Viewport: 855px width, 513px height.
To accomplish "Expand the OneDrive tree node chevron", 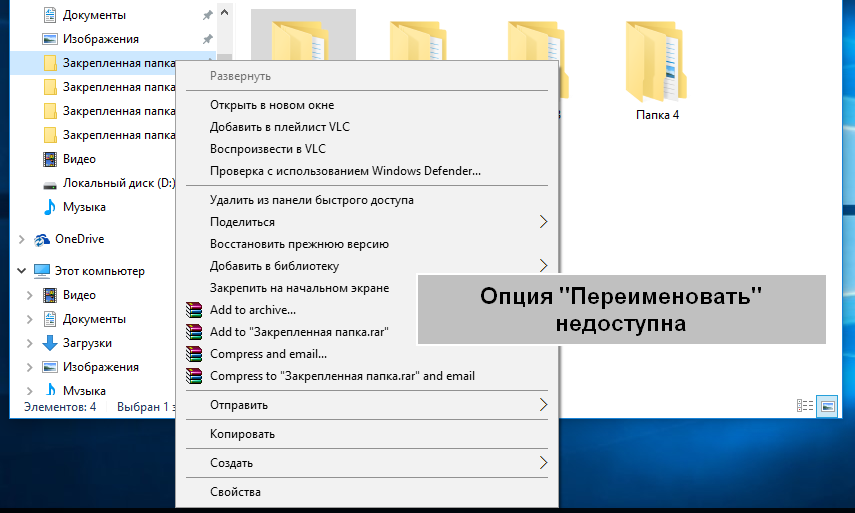I will [x=22, y=239].
